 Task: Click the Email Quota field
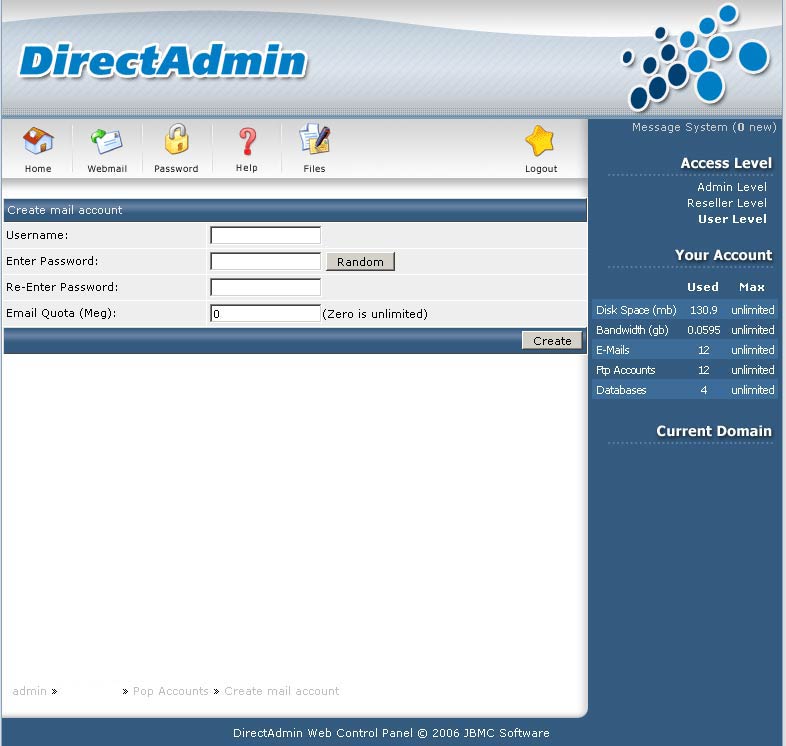pyautogui.click(x=265, y=314)
